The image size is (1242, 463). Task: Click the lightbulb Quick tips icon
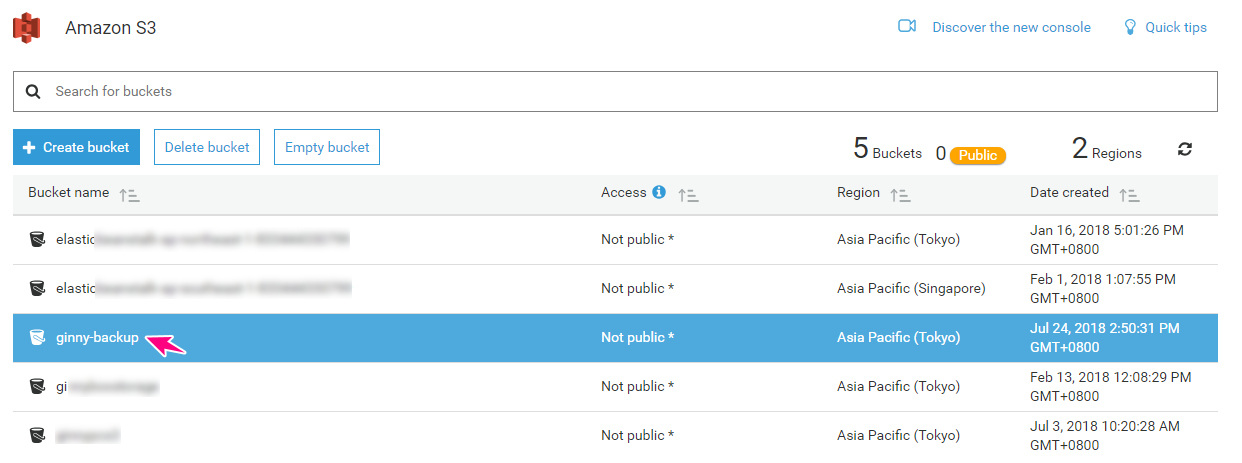pyautogui.click(x=1130, y=27)
